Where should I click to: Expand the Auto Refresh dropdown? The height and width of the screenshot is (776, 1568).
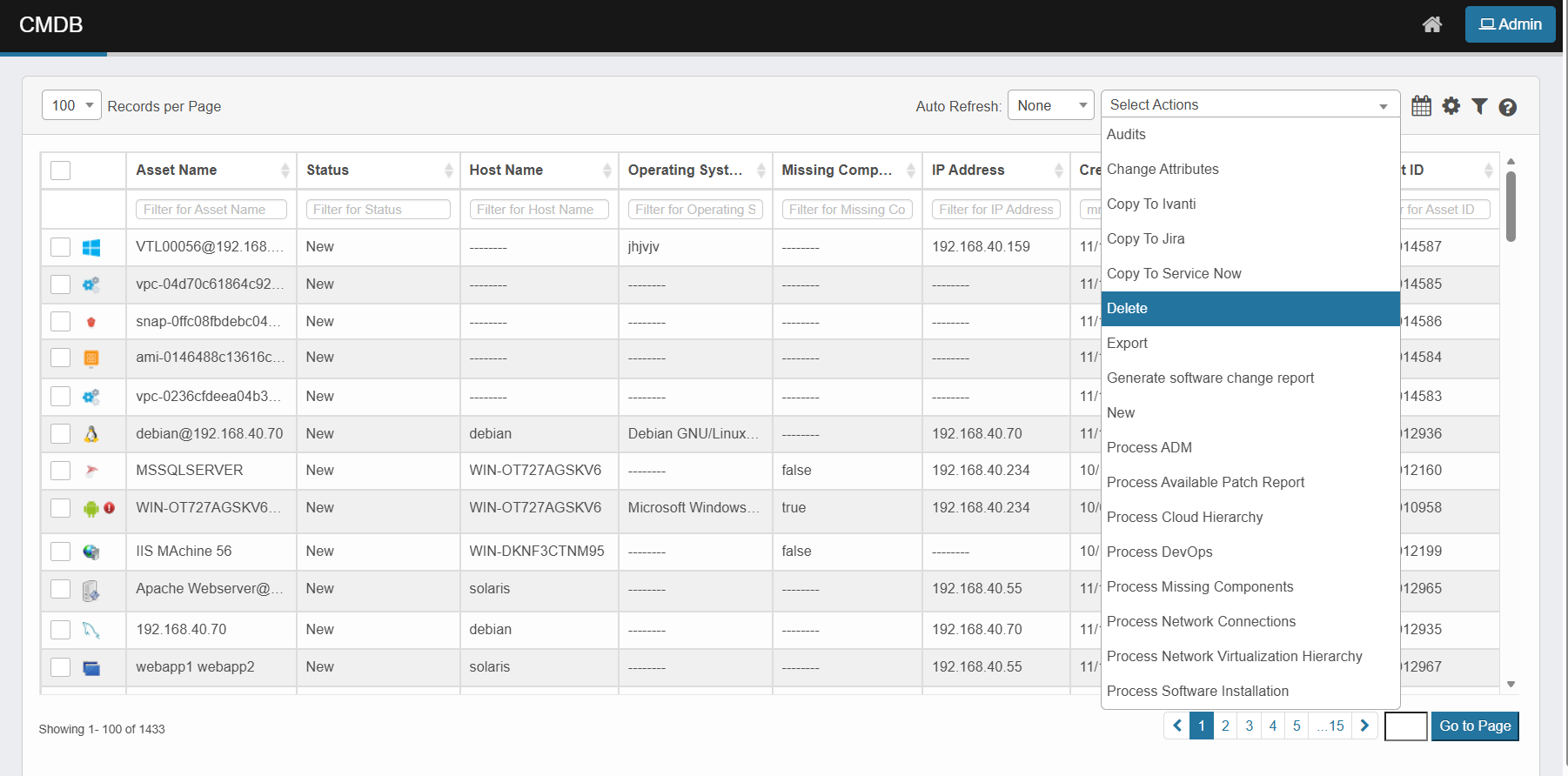(1050, 105)
